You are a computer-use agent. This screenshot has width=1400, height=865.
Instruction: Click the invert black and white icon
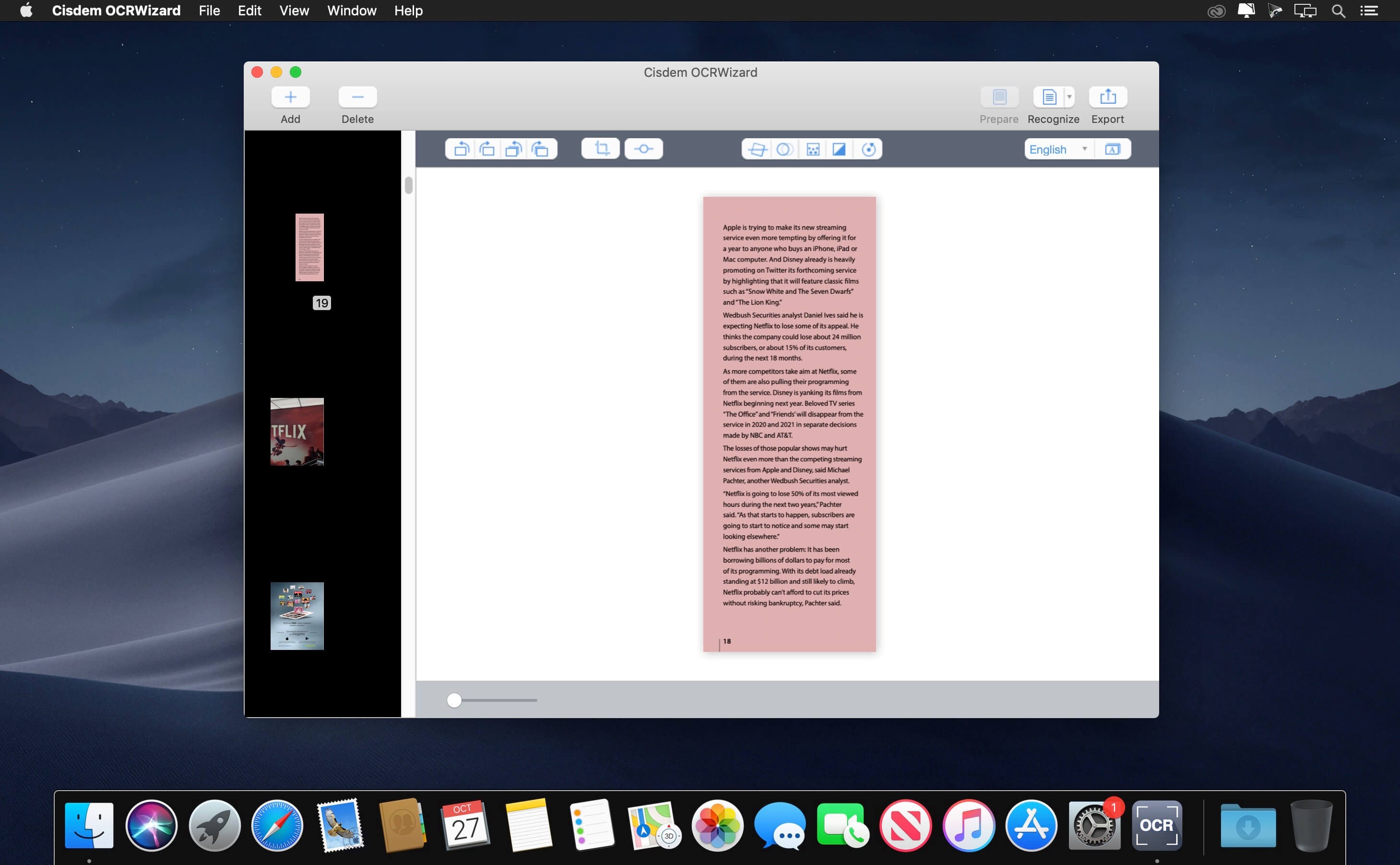click(839, 149)
